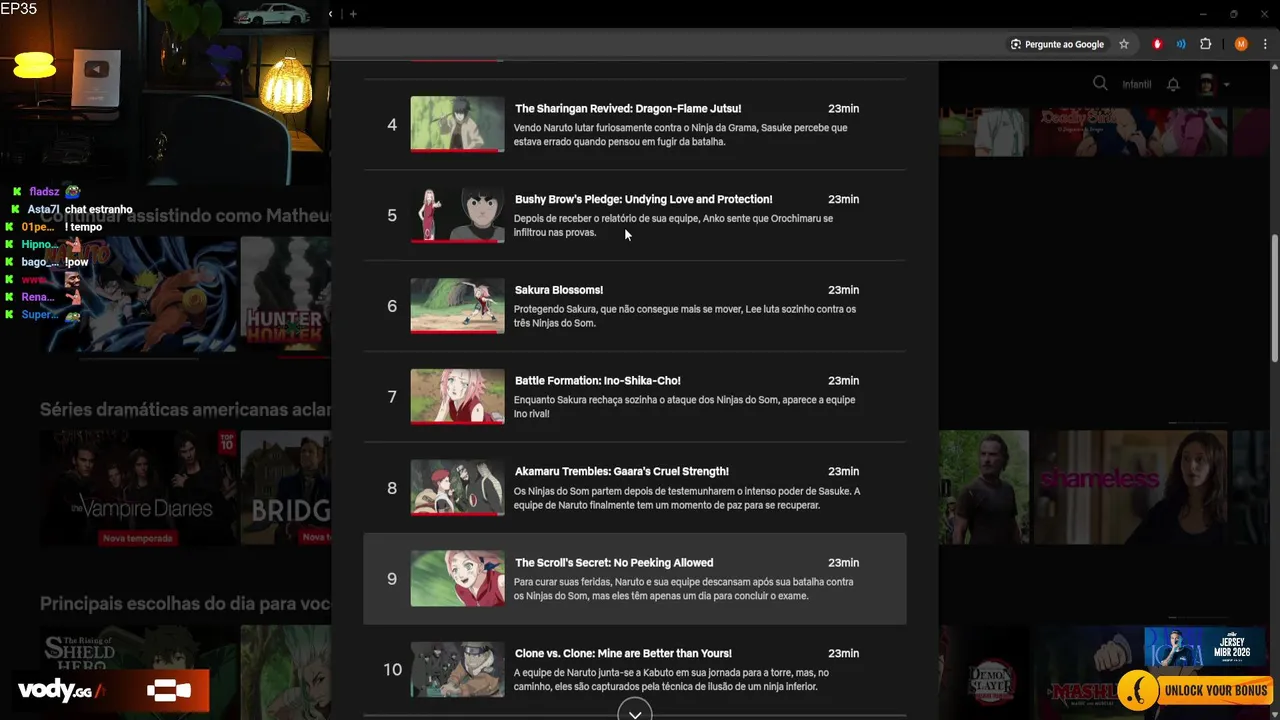Play episode 7 thumbnail

457,397
